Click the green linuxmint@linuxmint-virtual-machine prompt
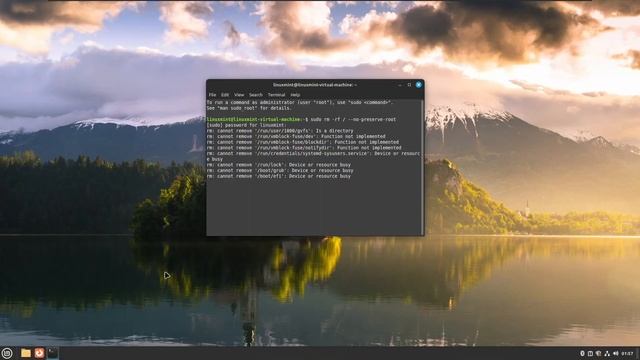 point(255,120)
